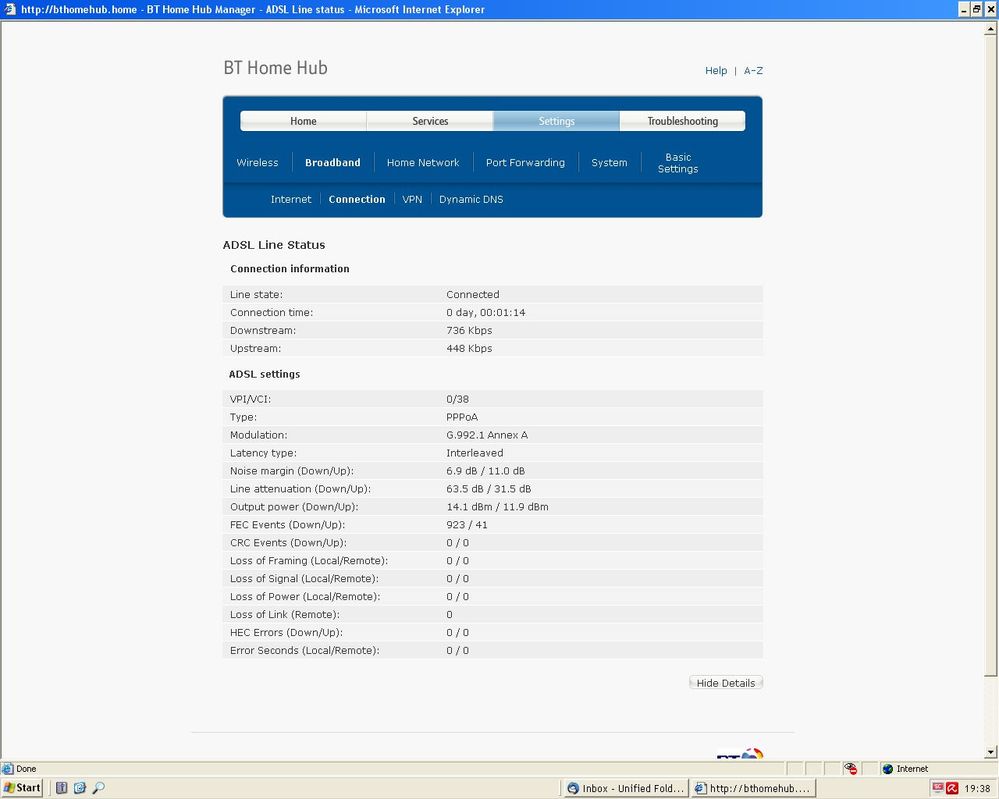Viewport: 999px width, 799px height.
Task: Click the scrollbar up arrow
Action: [991, 29]
